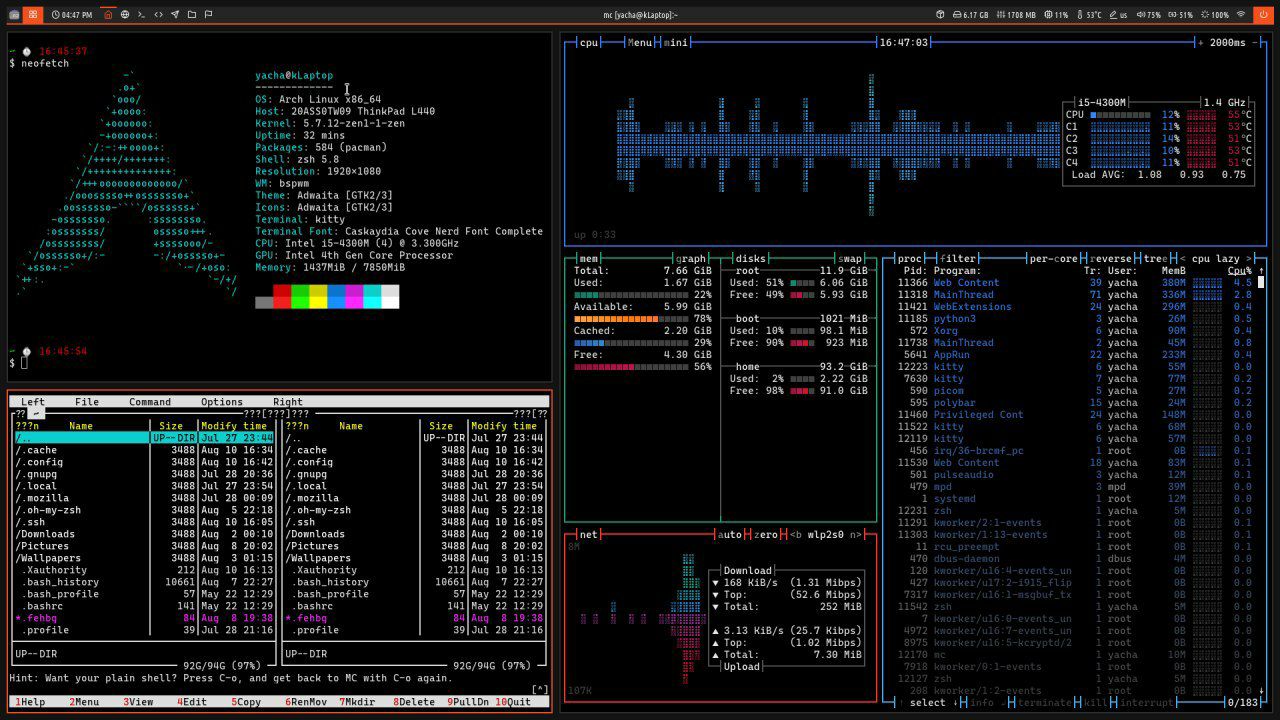This screenshot has height=720, width=1280.
Task: Select previous network interface with <b
Action: [x=795, y=534]
